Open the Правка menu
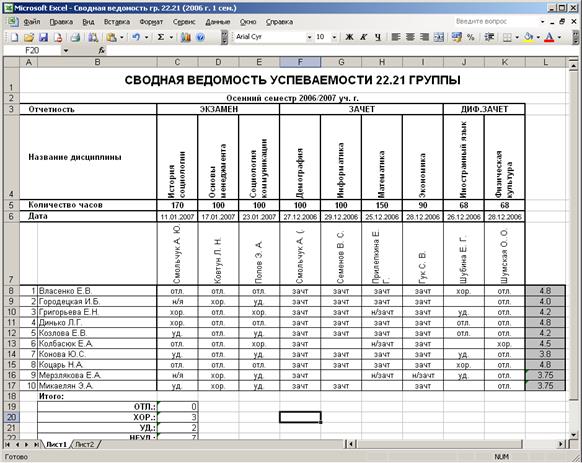The image size is (582, 463). coord(61,22)
